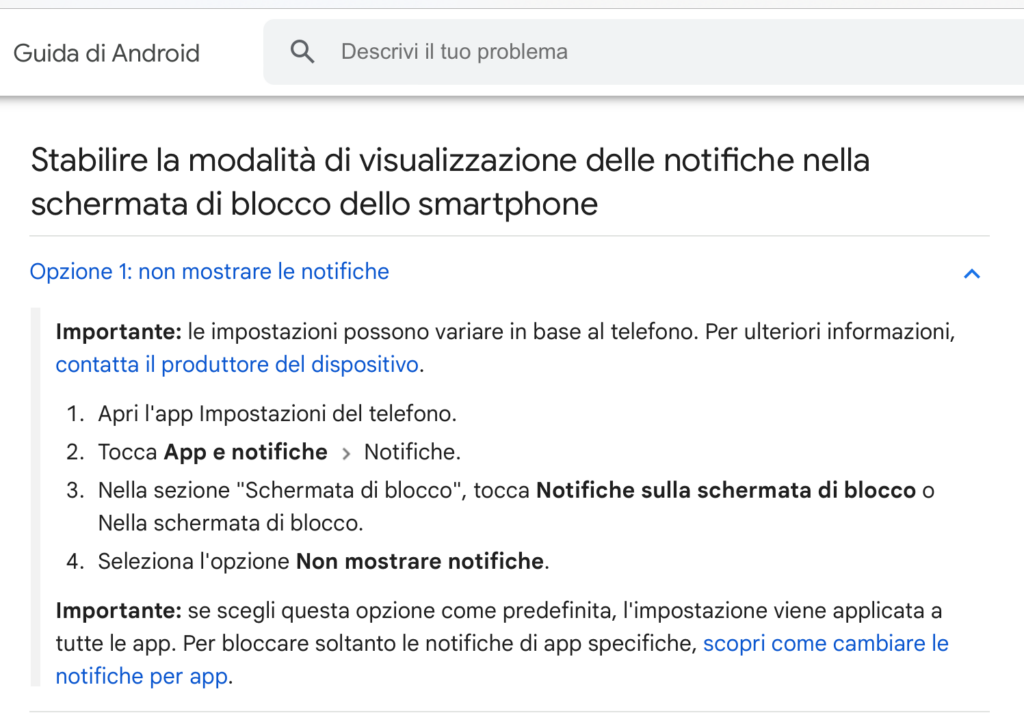Toggle the "Opzione 1: non mostrare le notifiche" section

click(x=210, y=271)
